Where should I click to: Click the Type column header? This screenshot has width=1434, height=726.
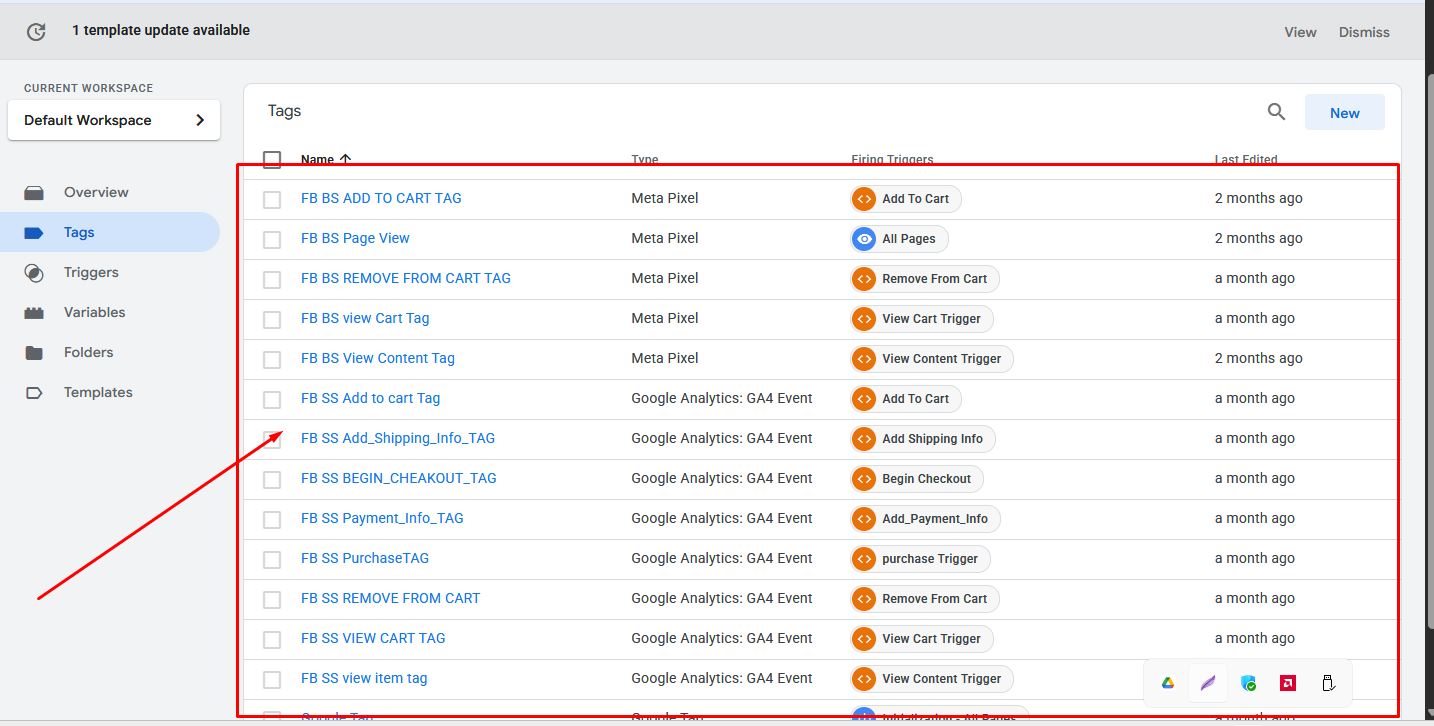(x=645, y=159)
